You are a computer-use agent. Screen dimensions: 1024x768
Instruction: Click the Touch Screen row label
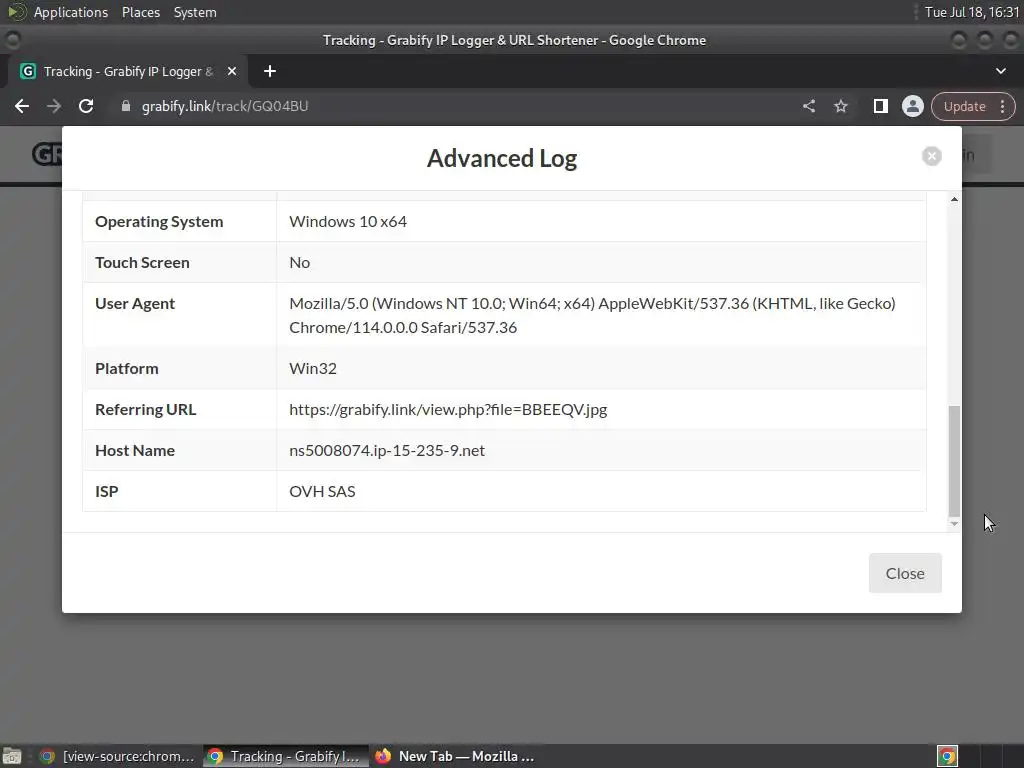(x=142, y=263)
